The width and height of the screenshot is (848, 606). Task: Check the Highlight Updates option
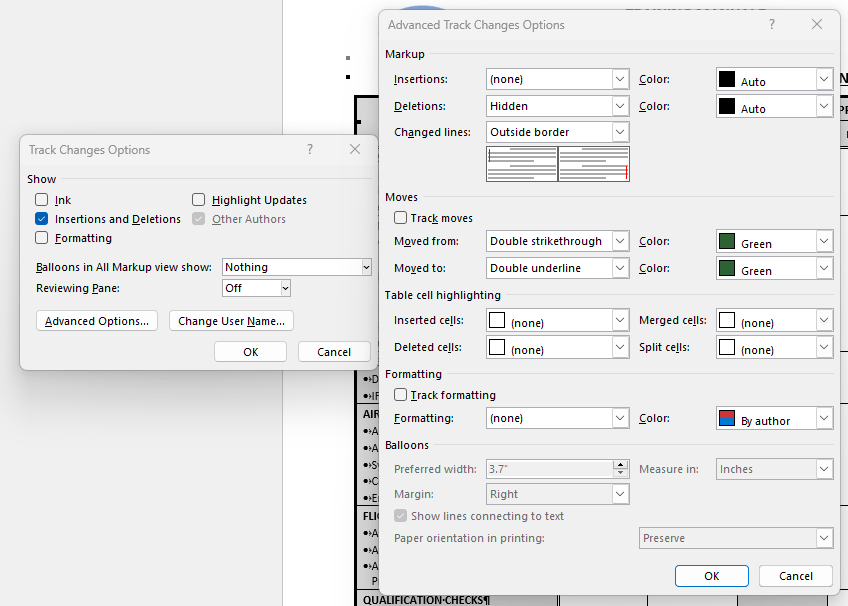pyautogui.click(x=198, y=200)
